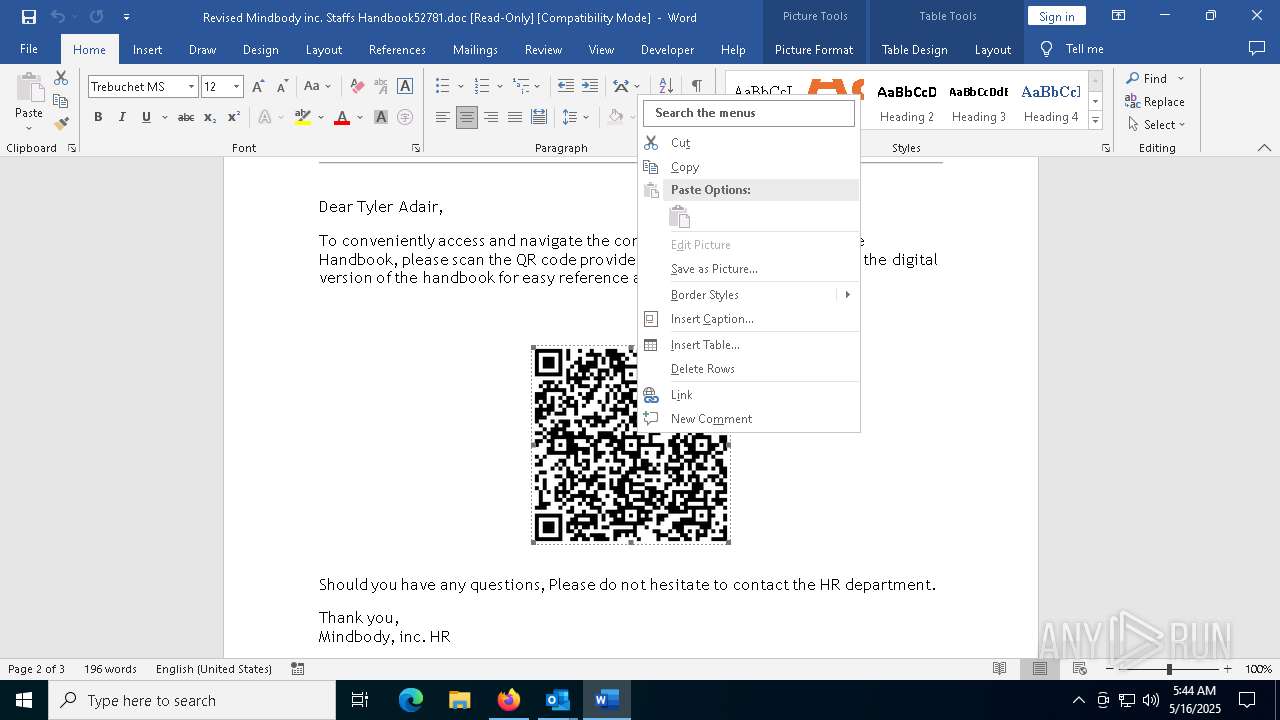Select Insert Caption in the context menu
The width and height of the screenshot is (1280, 720).
coord(749,319)
